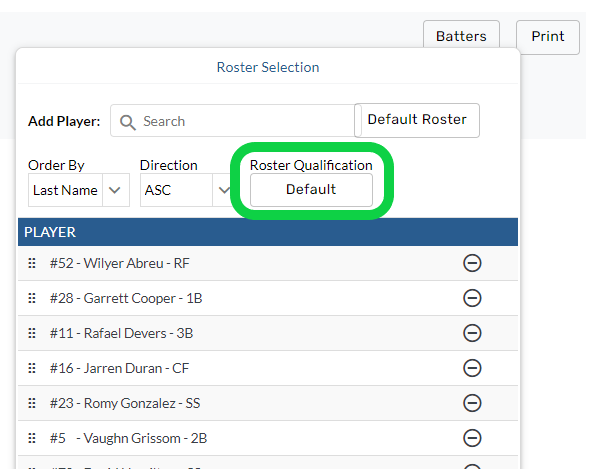Remove Vaughn Grissom with the minus icon
The height and width of the screenshot is (469, 593).
(472, 438)
